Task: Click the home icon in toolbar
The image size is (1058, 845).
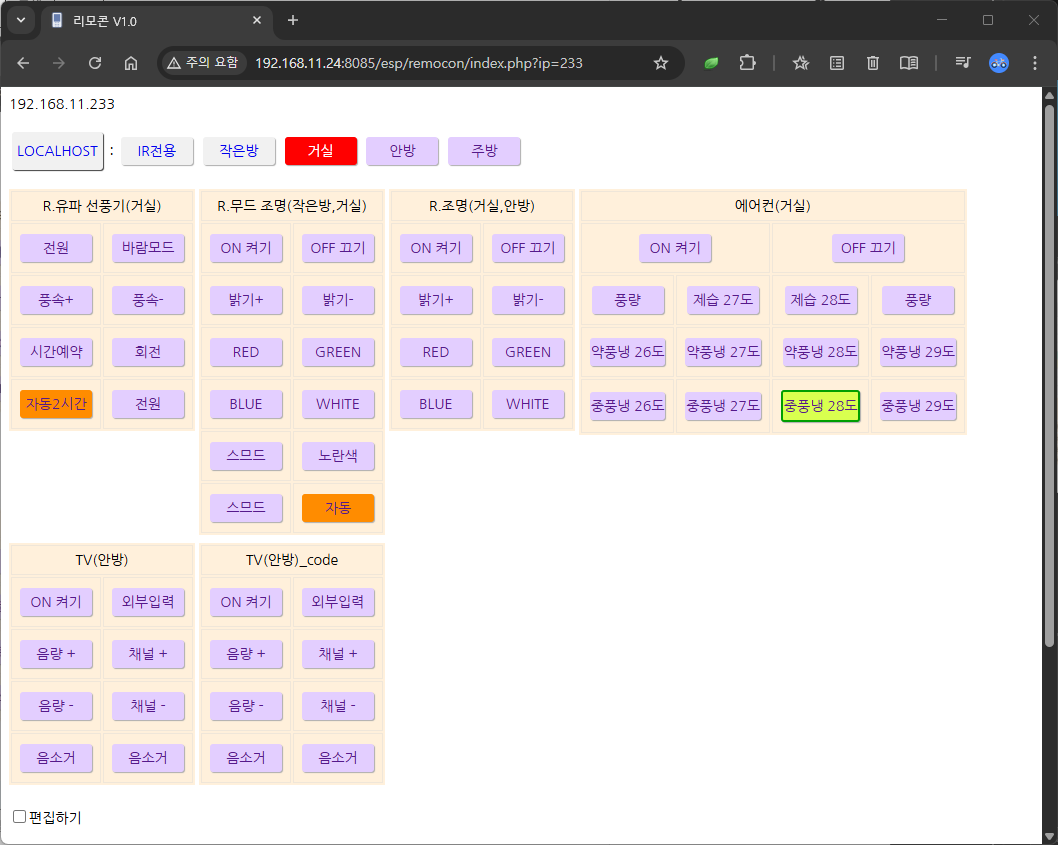Action: pos(130,63)
